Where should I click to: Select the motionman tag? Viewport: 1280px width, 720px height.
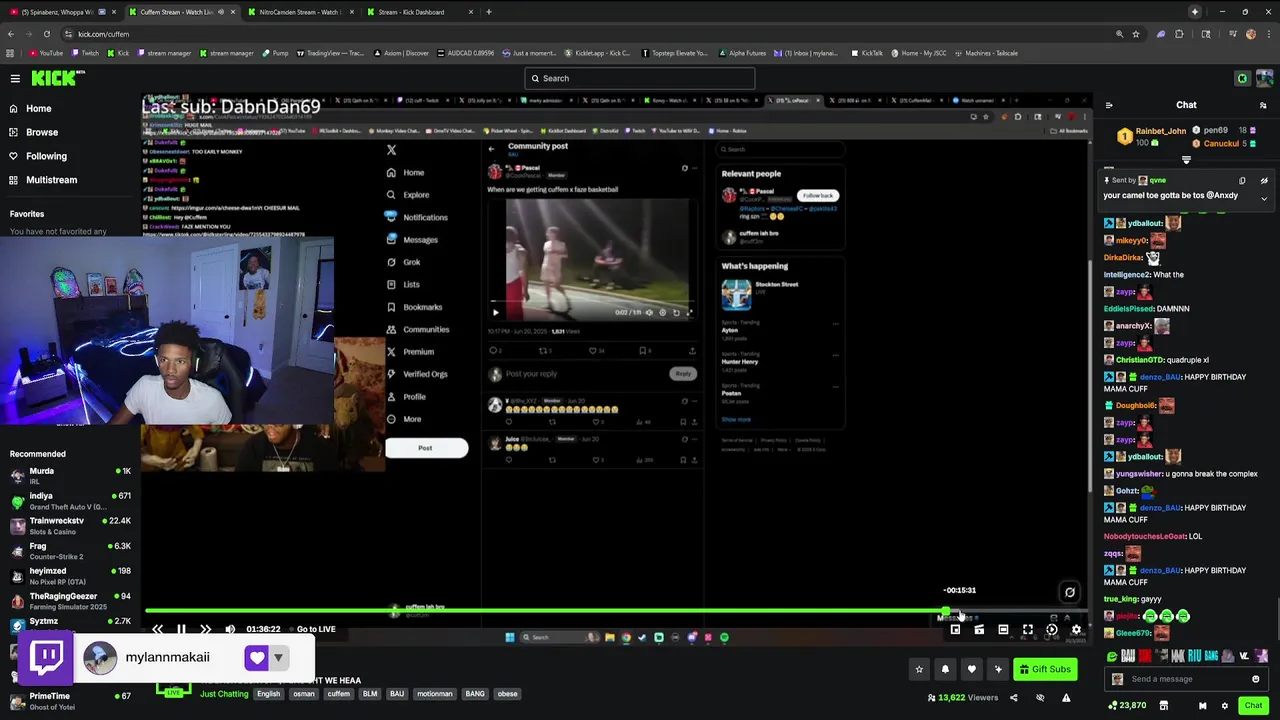pos(435,694)
